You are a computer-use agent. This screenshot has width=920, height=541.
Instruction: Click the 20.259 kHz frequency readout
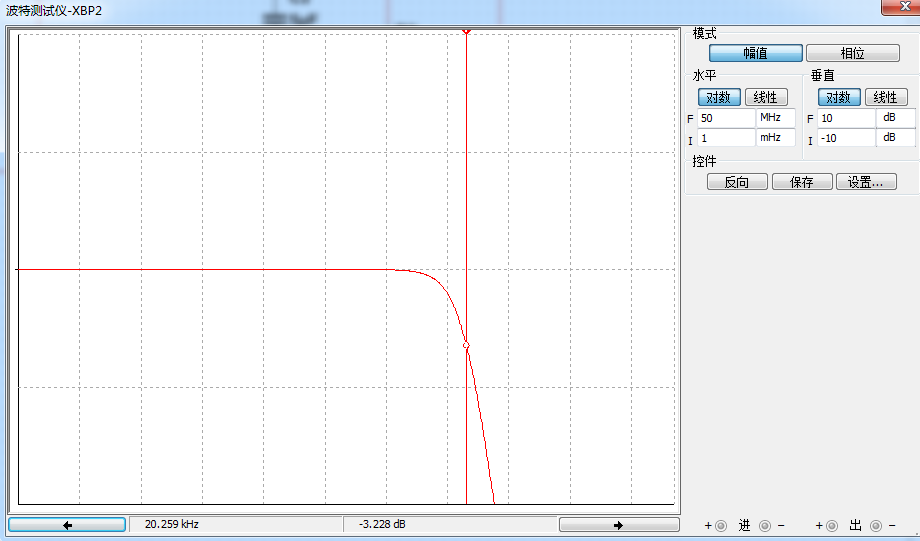pos(235,525)
